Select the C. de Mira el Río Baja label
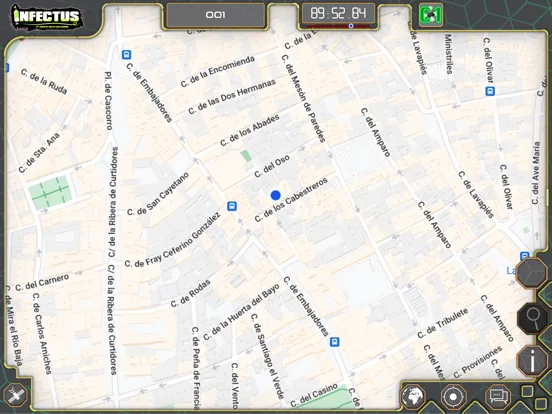Image resolution: width=552 pixels, height=414 pixels. click(14, 326)
